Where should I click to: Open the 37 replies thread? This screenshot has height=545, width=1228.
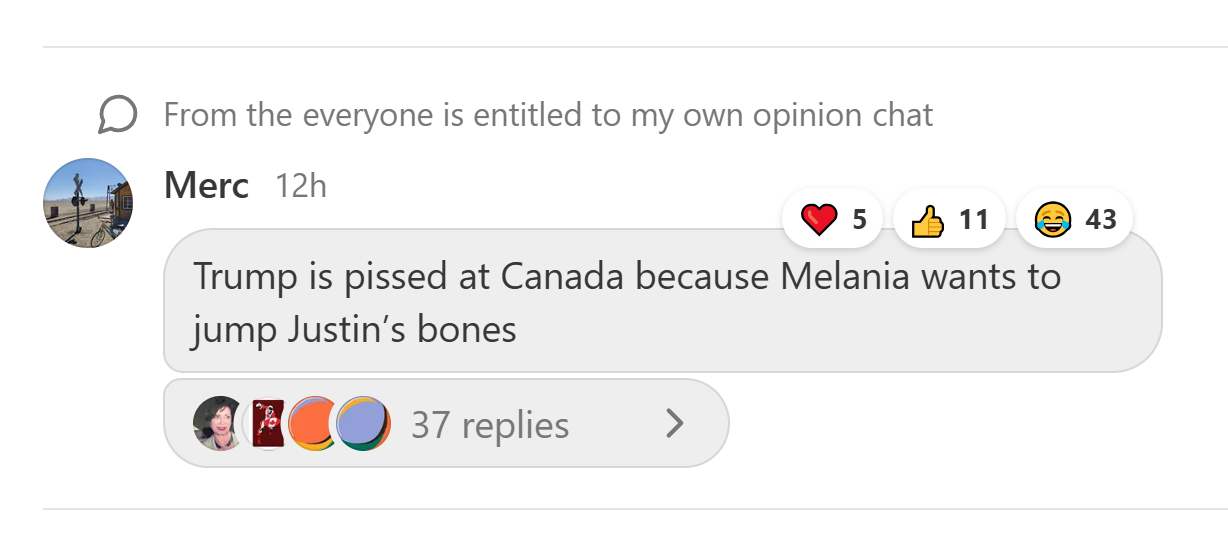click(x=490, y=425)
